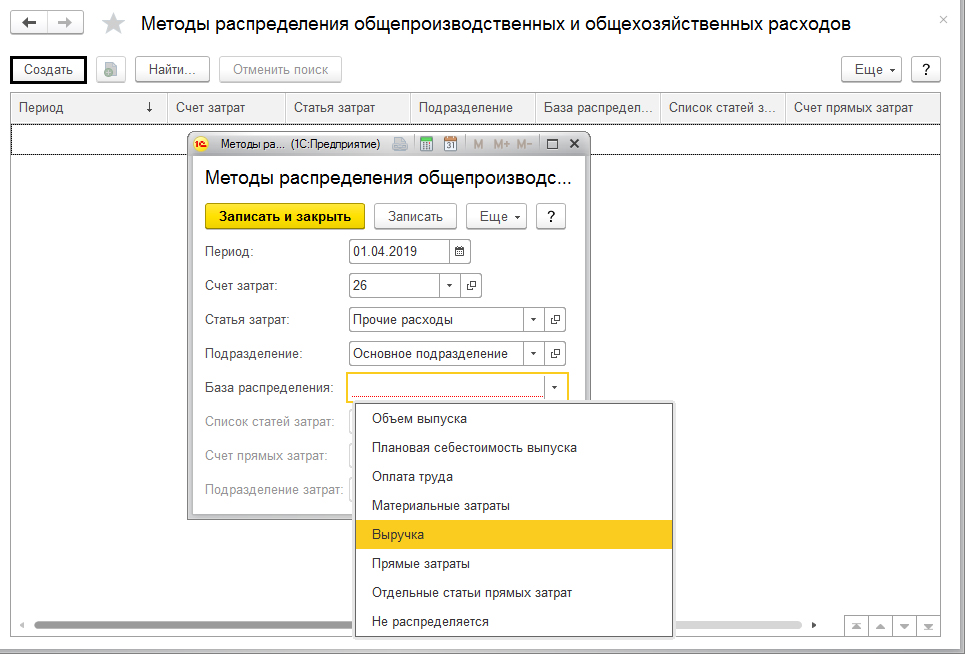Jump to the first list row with the top arrow
The image size is (965, 654).
coord(856,626)
